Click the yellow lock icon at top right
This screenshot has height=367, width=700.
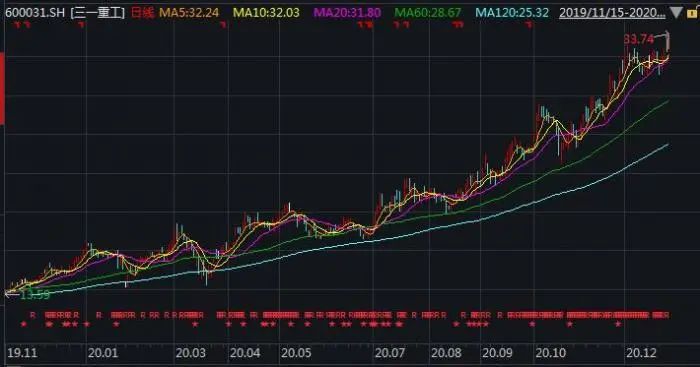tap(693, 13)
